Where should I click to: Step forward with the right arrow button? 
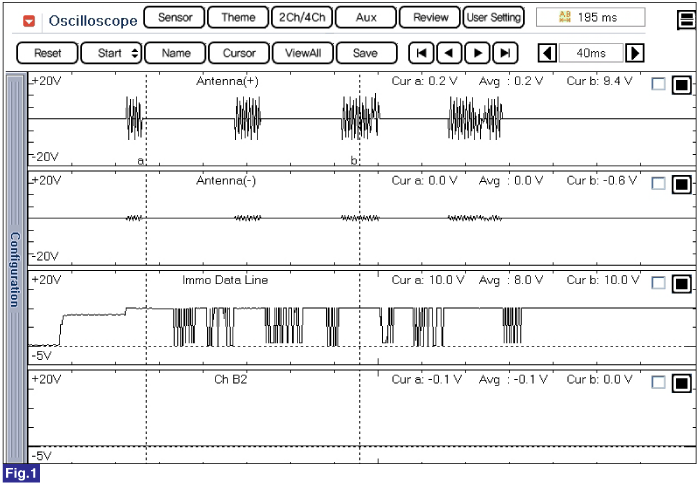coord(477,53)
